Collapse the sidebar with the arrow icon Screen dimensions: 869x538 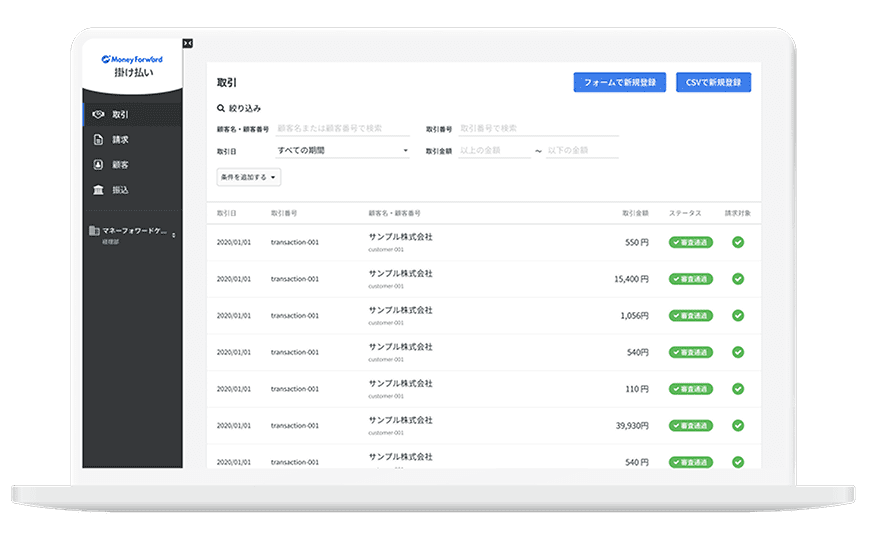pos(187,43)
